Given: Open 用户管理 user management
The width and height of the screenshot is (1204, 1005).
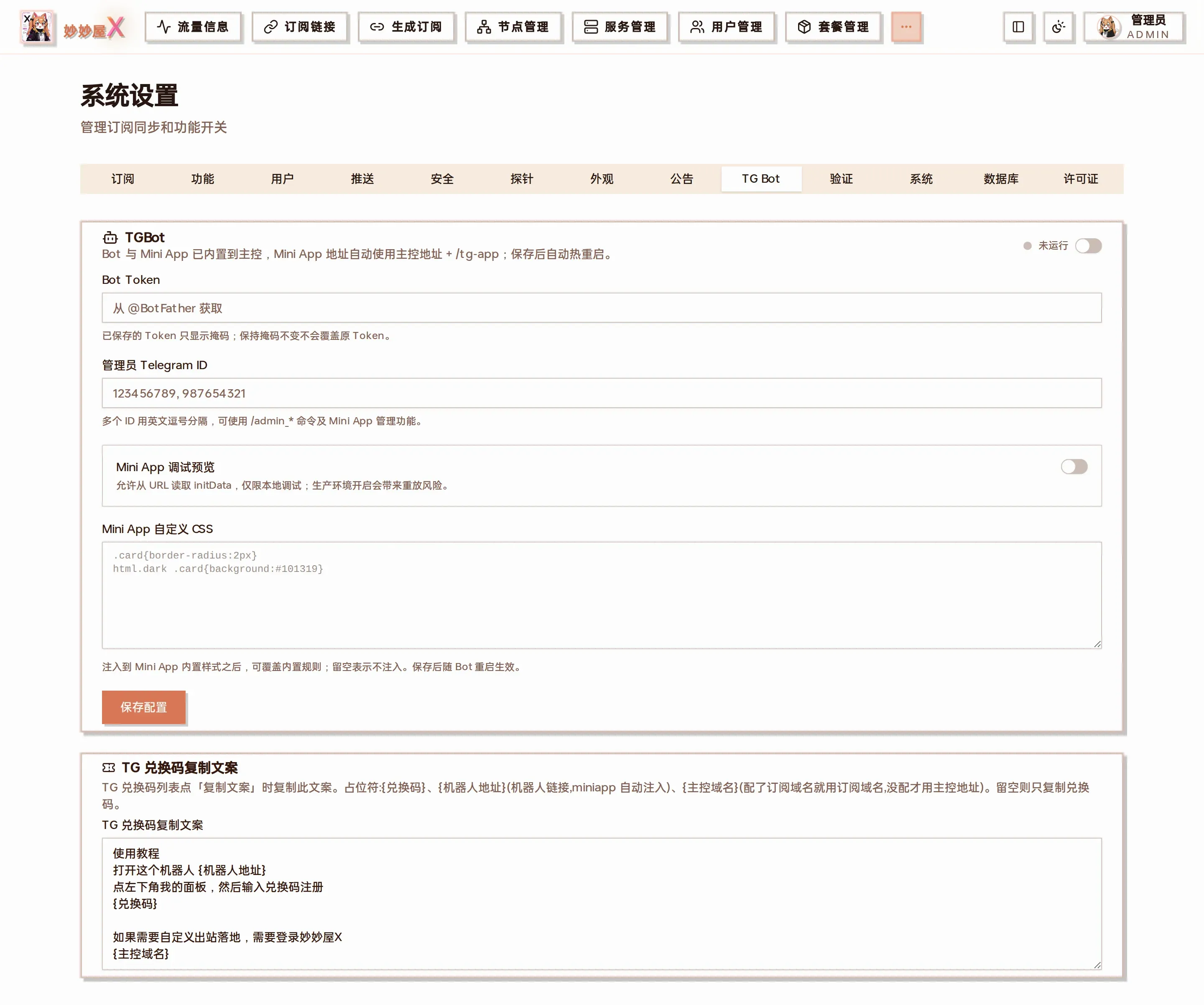Looking at the screenshot, I should click(x=727, y=26).
